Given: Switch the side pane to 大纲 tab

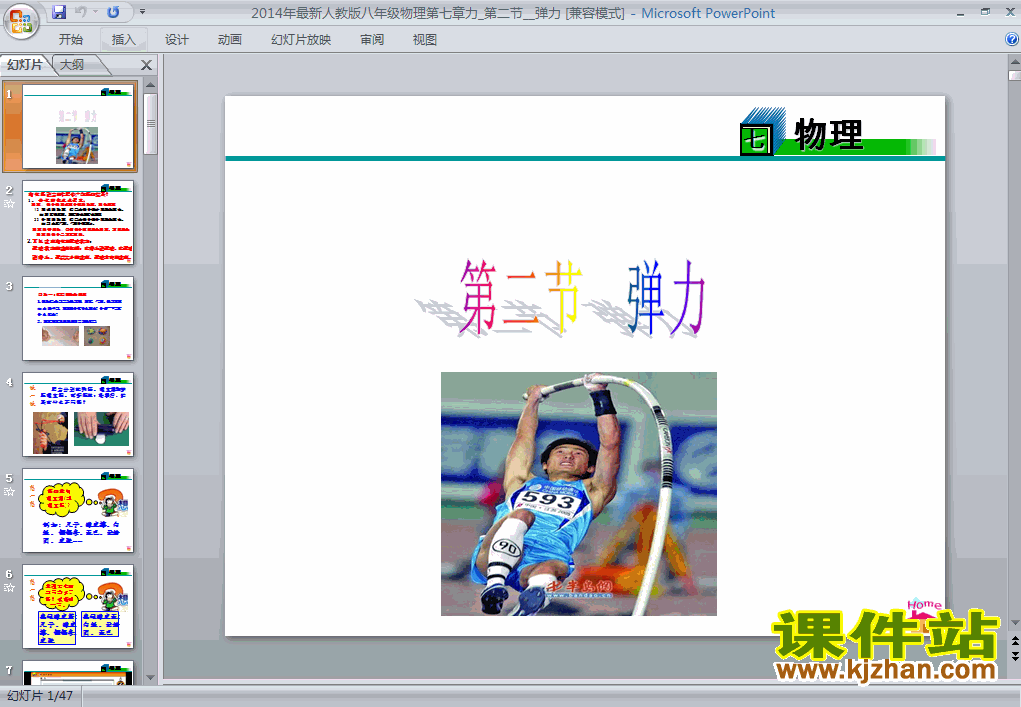Looking at the screenshot, I should tap(72, 64).
